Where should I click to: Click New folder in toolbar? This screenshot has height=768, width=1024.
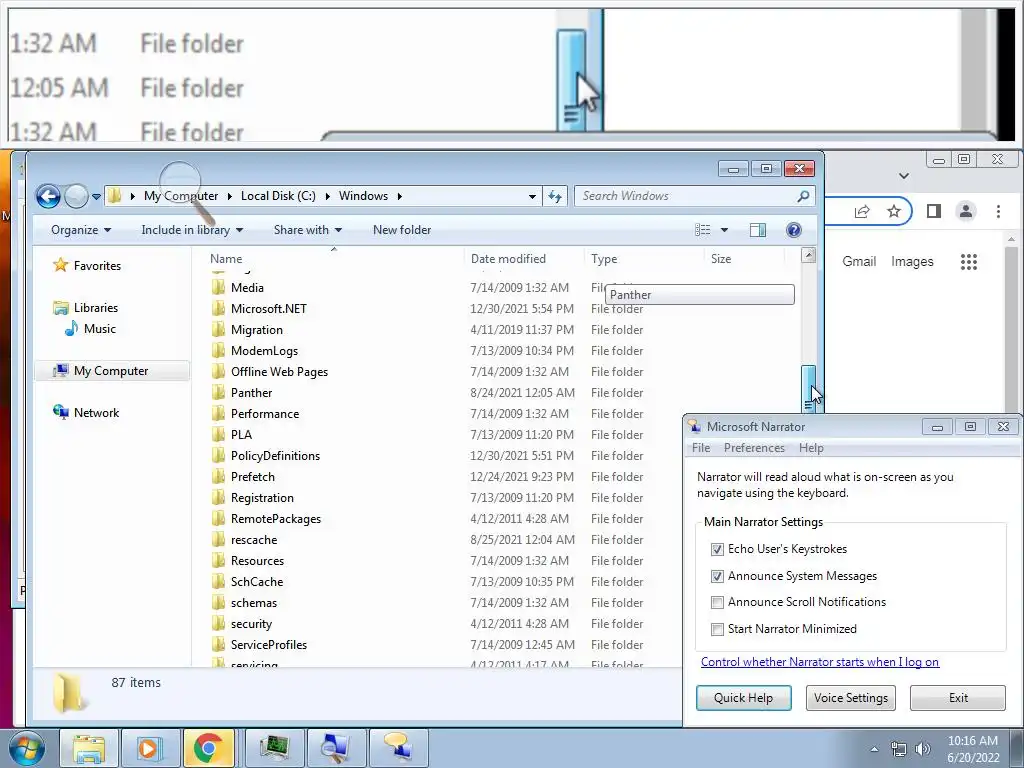click(x=402, y=230)
